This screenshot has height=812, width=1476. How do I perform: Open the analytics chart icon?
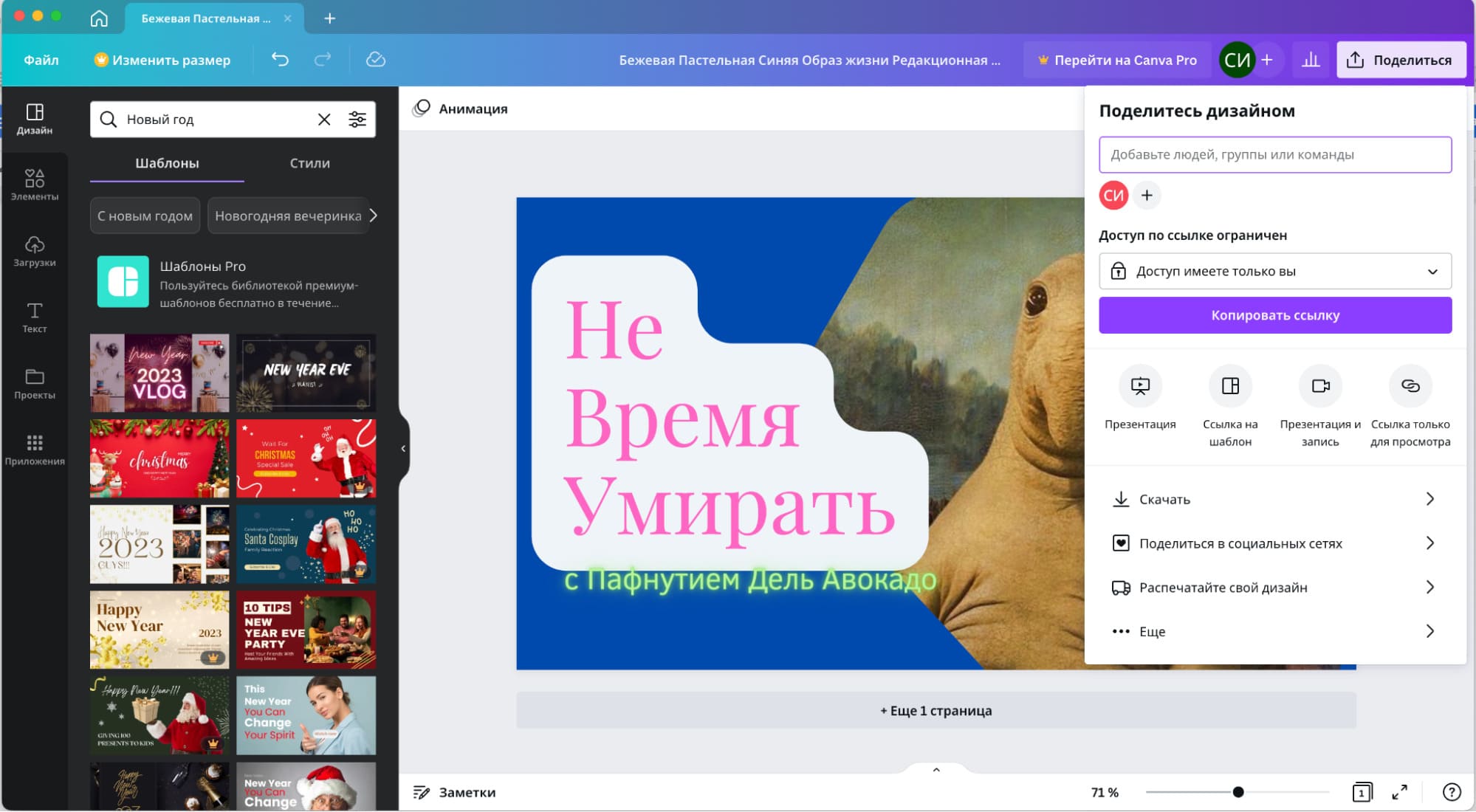click(x=1311, y=60)
